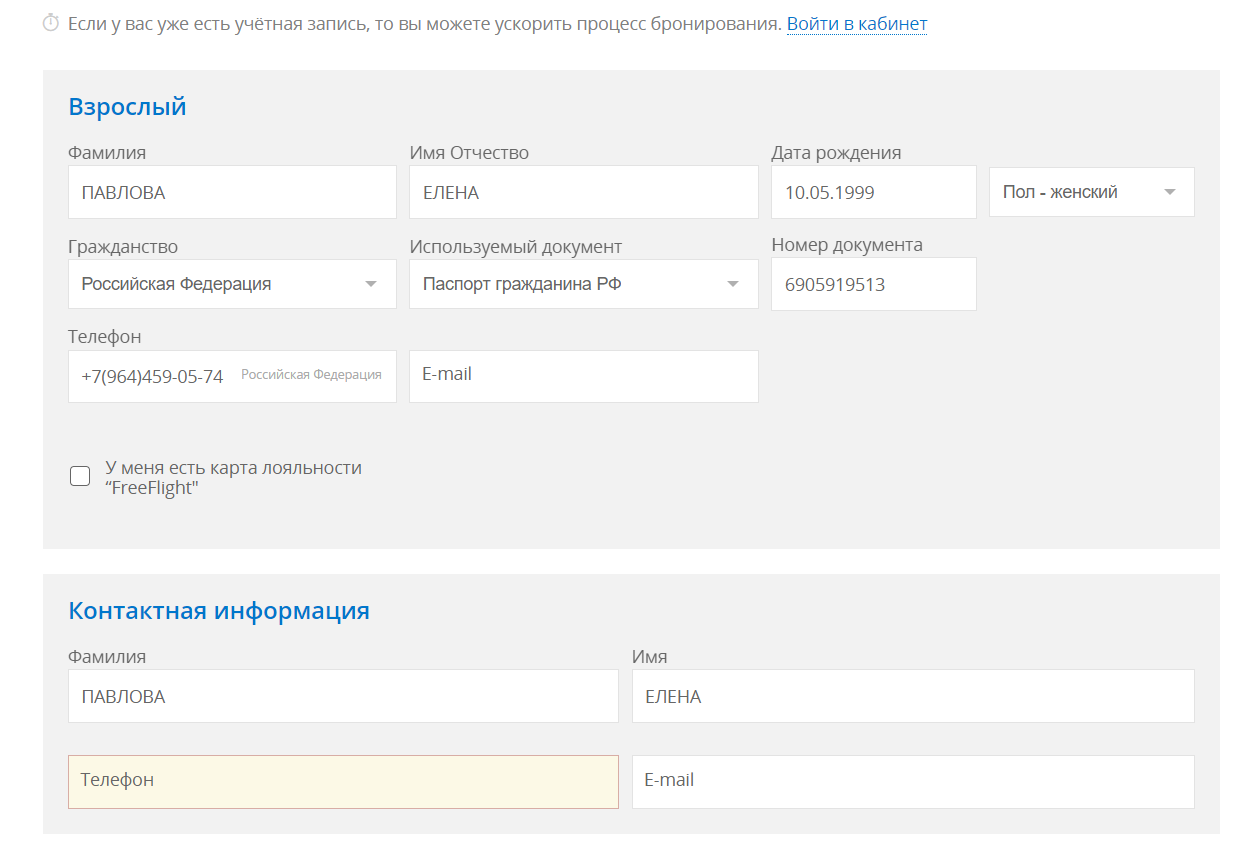The image size is (1247, 853).
Task: Open the Войти в кабинет link
Action: click(856, 24)
